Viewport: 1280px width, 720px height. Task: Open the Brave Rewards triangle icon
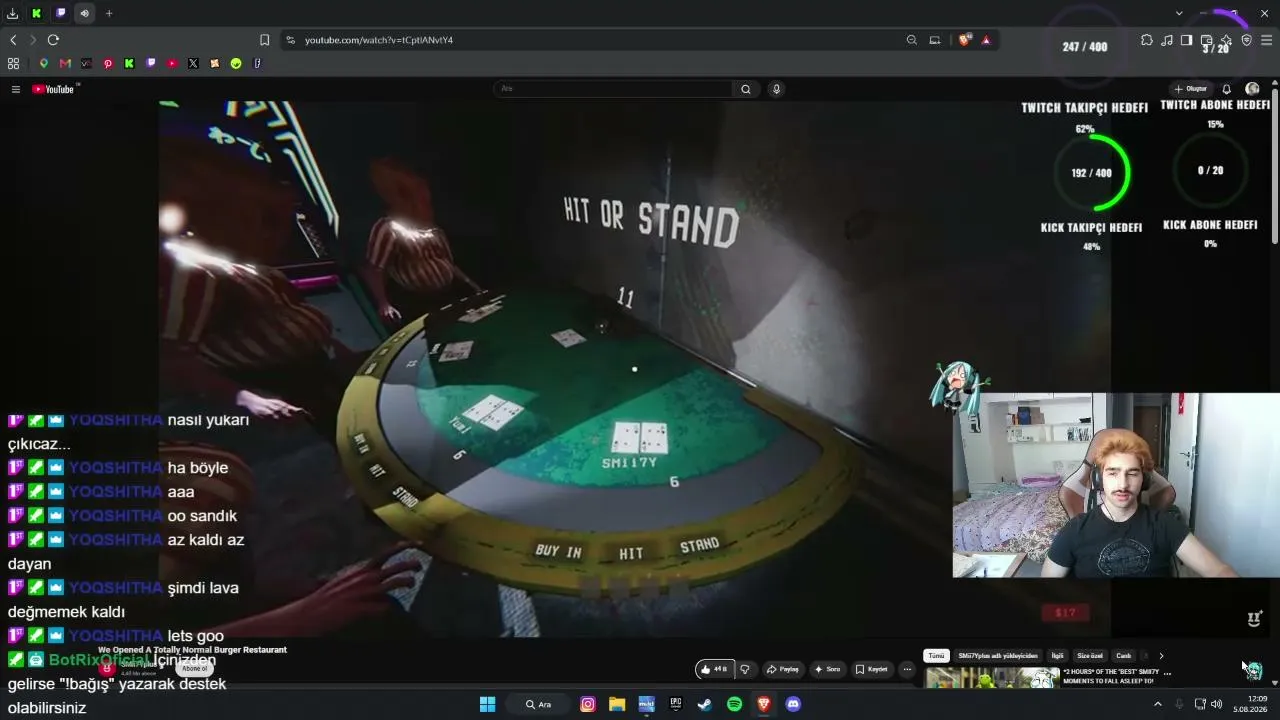[986, 40]
